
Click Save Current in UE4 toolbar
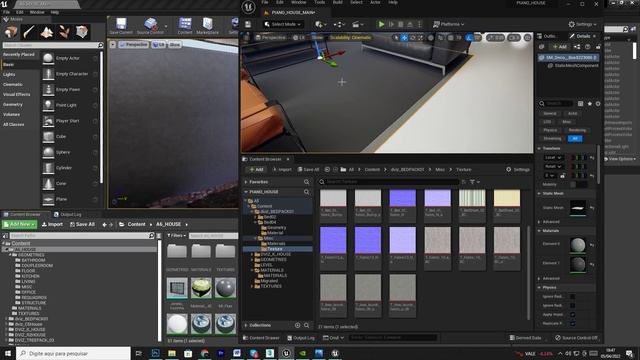click(121, 26)
